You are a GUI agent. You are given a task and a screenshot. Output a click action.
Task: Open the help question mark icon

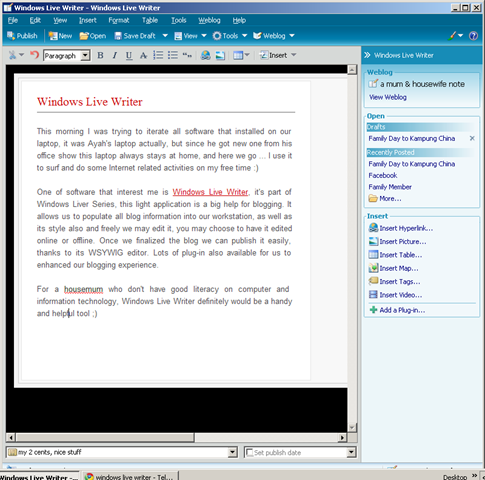point(473,36)
